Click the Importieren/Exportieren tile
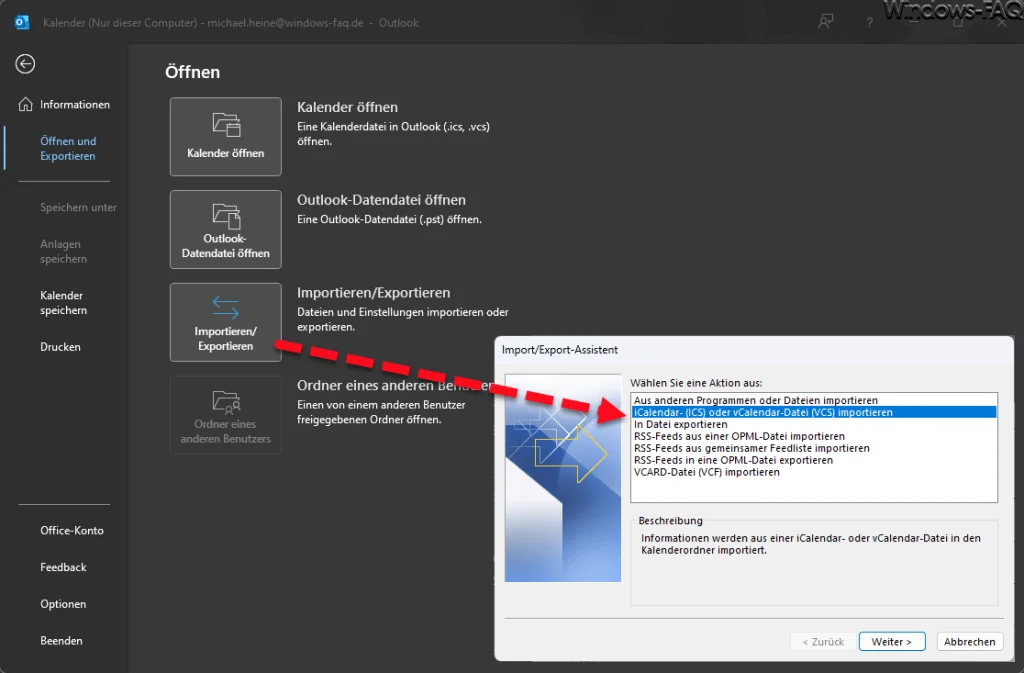The width and height of the screenshot is (1024, 673). tap(225, 322)
